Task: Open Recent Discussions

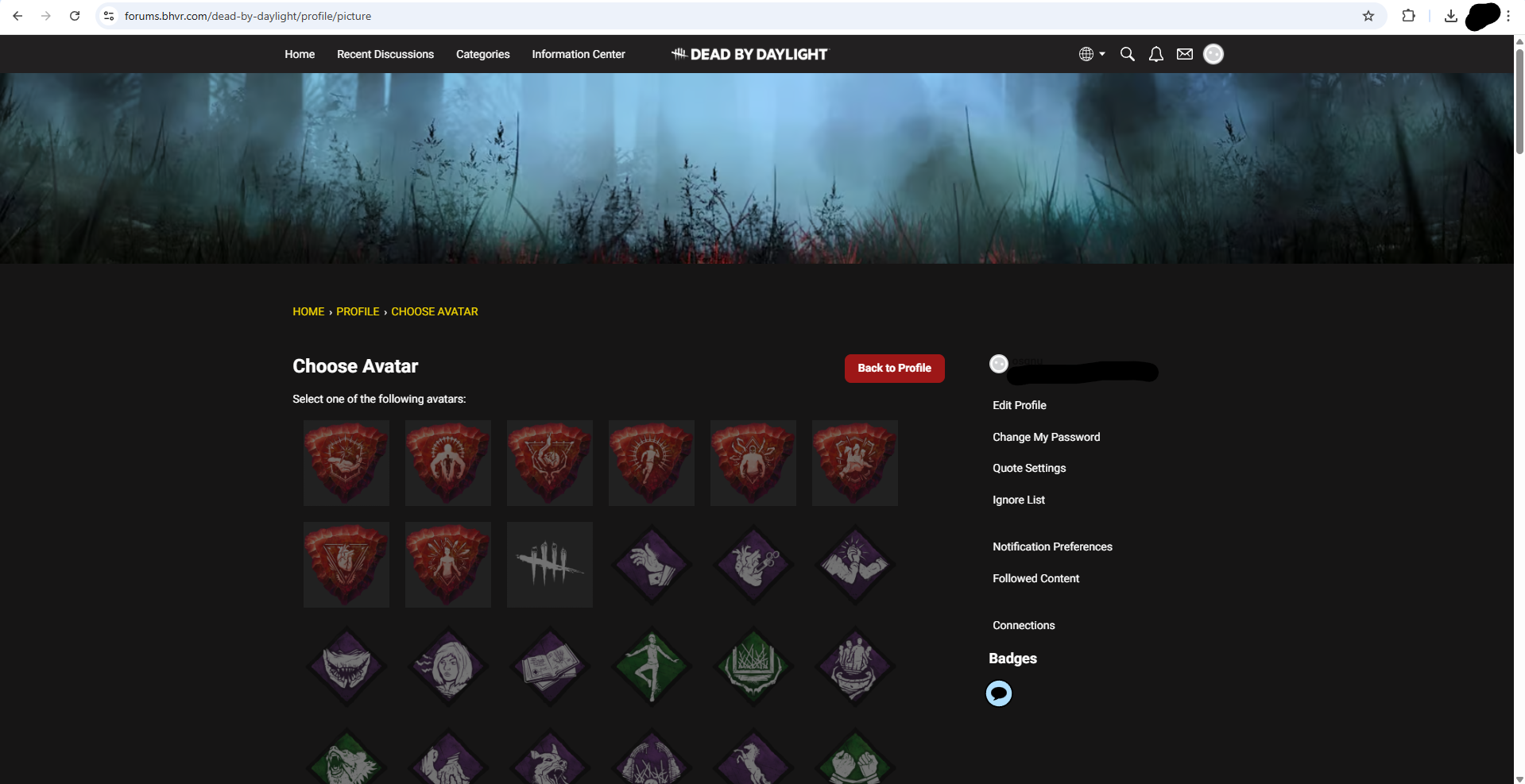Action: coord(385,54)
